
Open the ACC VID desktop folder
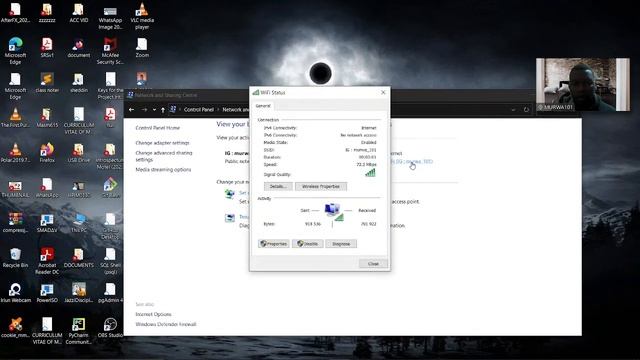coord(78,13)
